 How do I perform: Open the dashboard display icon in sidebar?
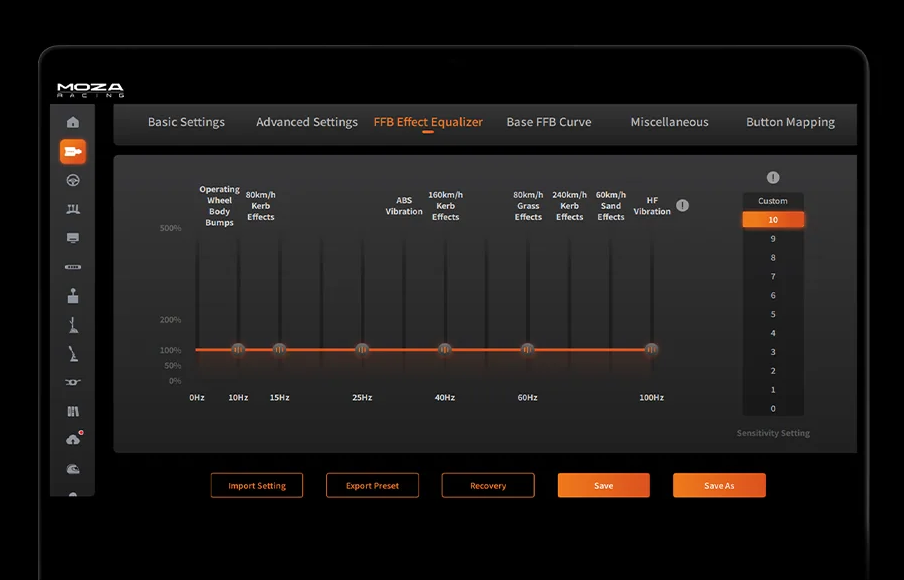73,239
